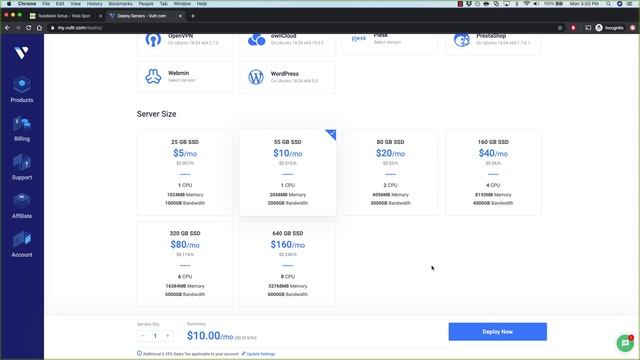Increase server quantity with plus button

[x=167, y=336]
